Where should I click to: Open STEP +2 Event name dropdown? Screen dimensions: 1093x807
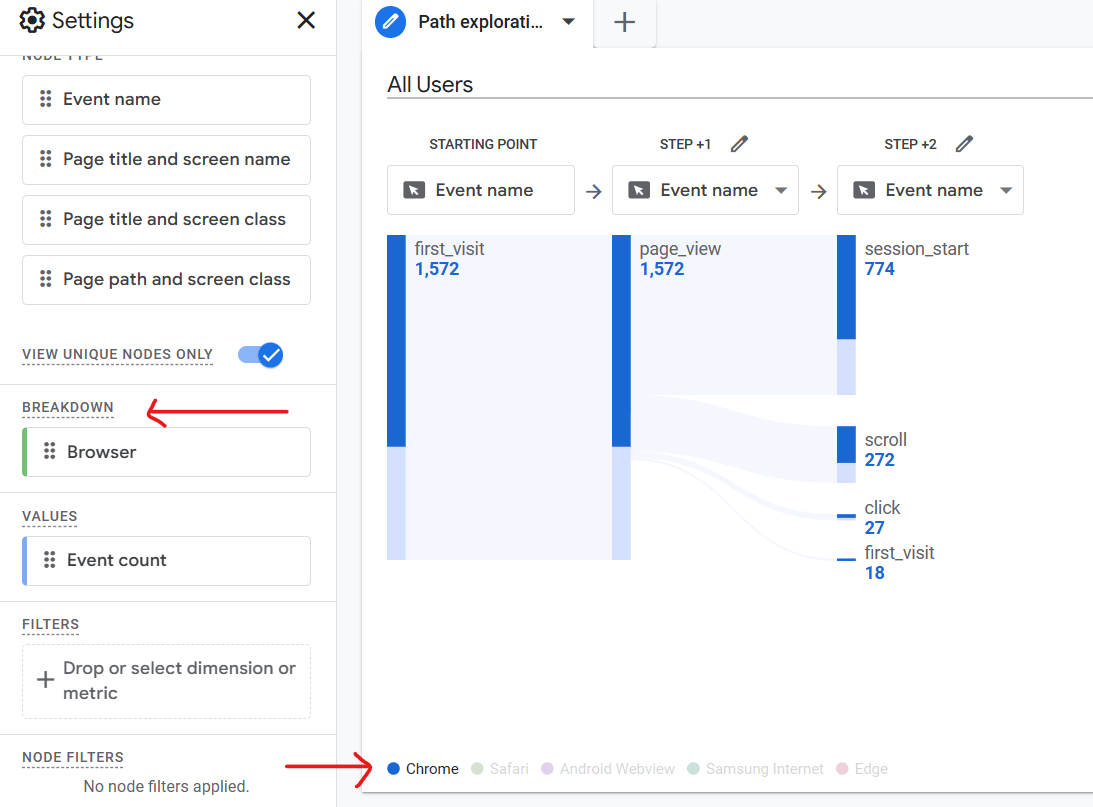[1006, 190]
